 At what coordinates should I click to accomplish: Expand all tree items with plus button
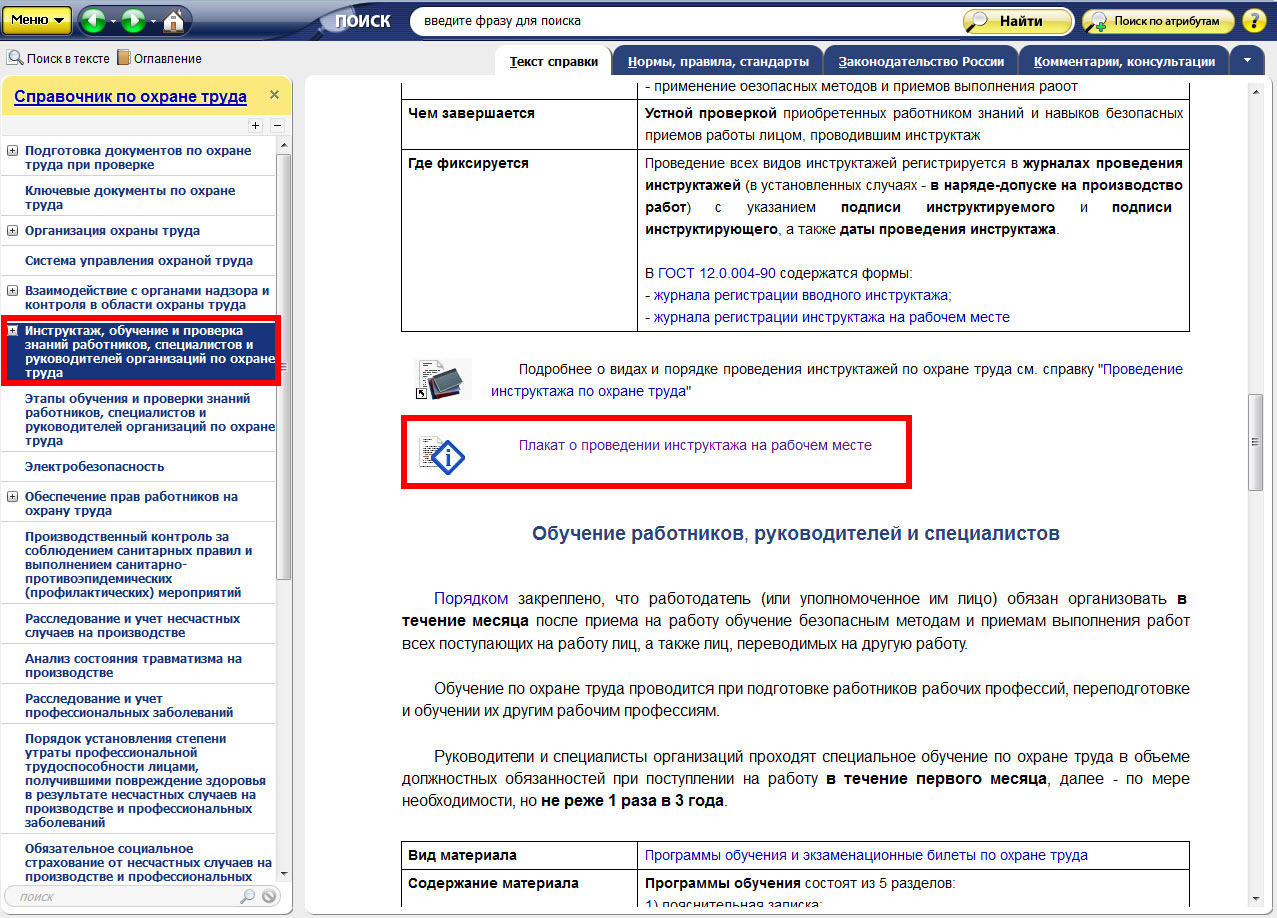[x=255, y=126]
